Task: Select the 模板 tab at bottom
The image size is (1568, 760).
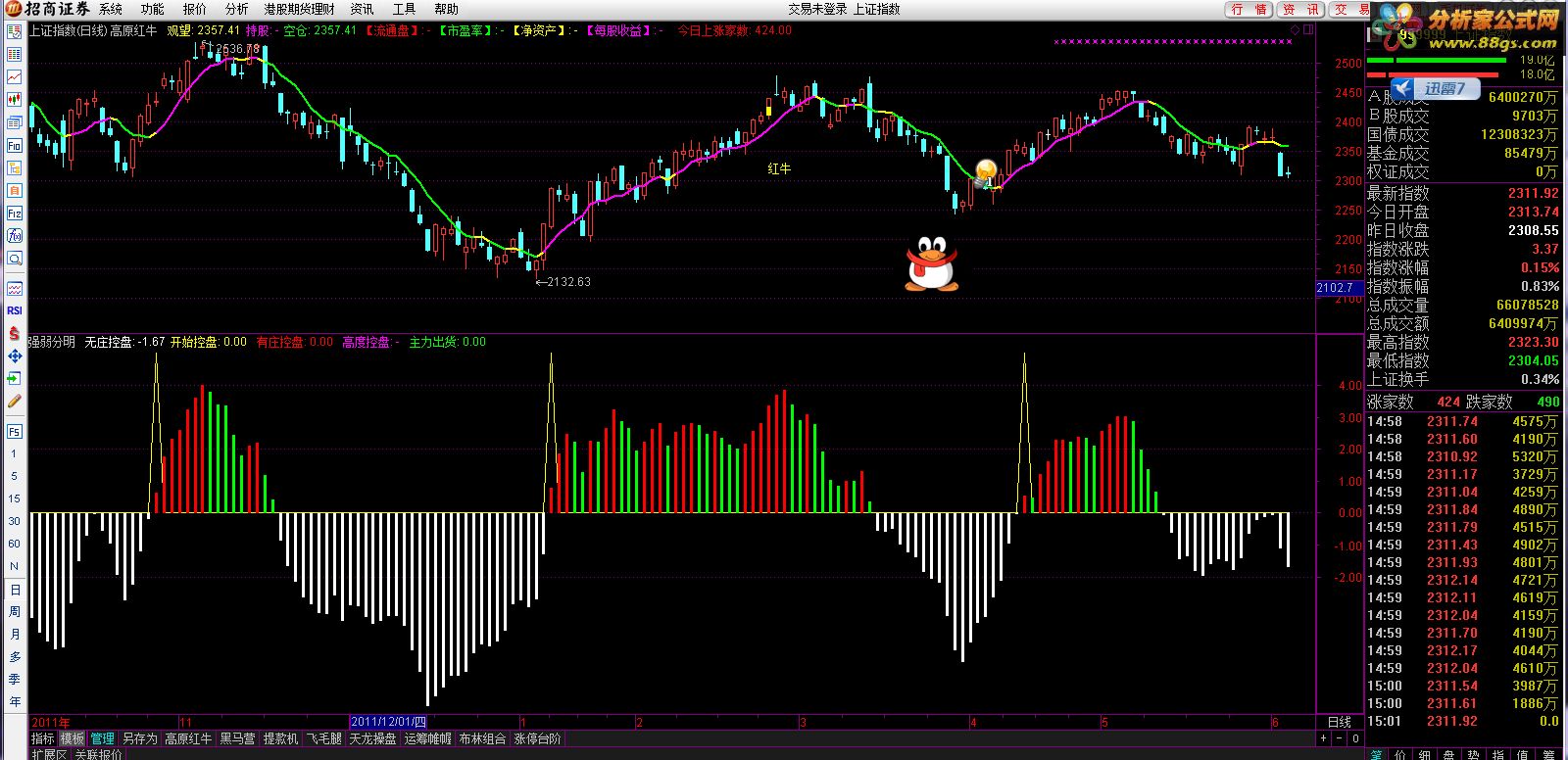Action: click(x=73, y=738)
